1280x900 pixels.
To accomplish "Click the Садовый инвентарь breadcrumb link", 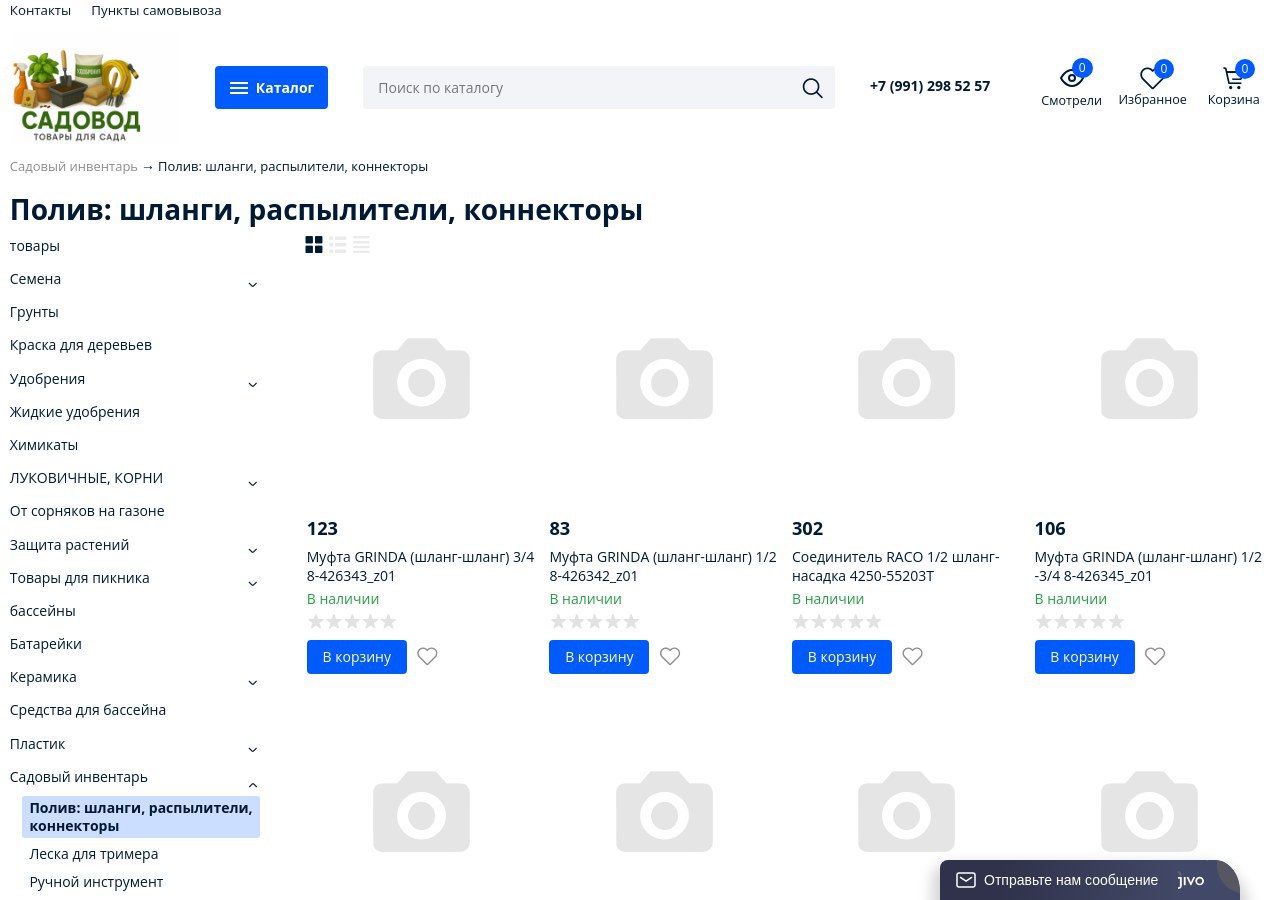I will pos(74,166).
